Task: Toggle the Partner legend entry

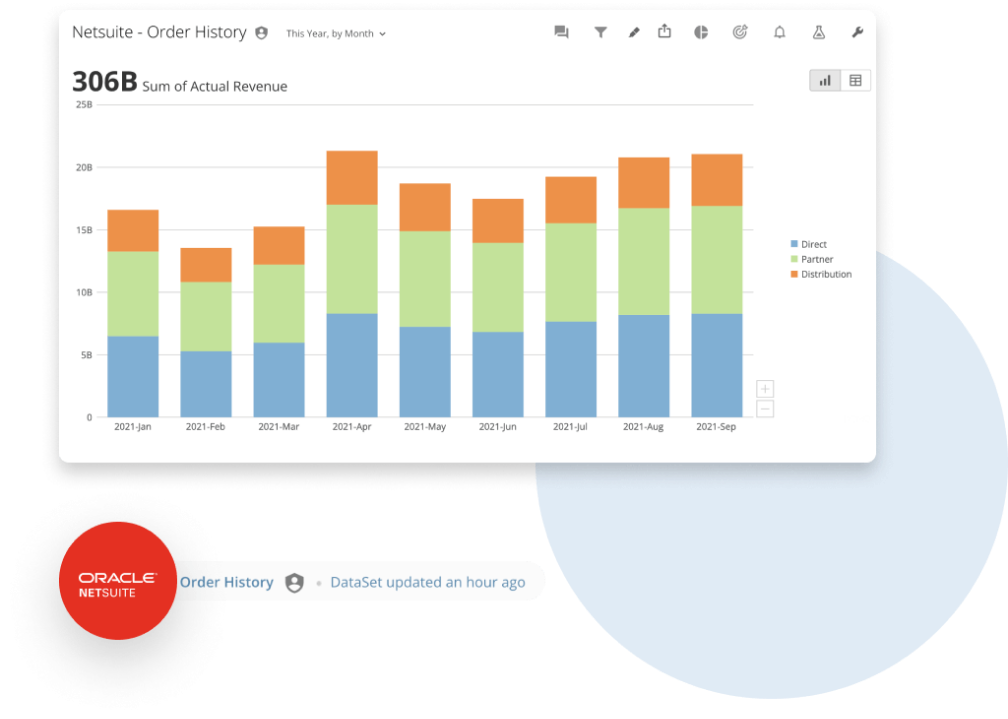Action: point(812,259)
